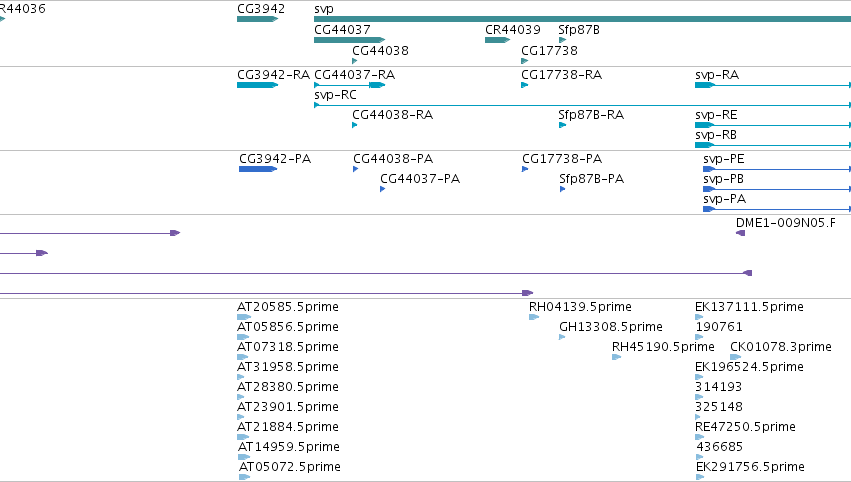Click EST RH04139.5prime

tap(580, 307)
